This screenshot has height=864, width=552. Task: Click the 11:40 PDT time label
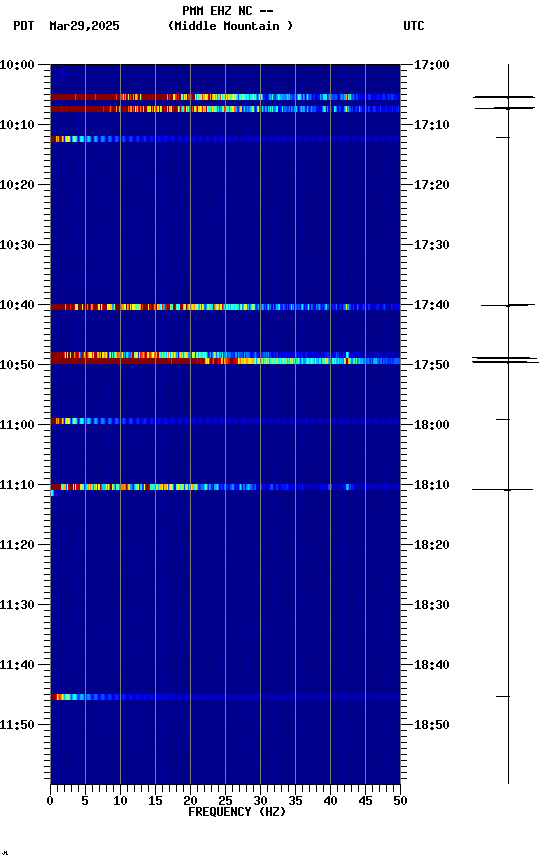(x=17, y=665)
